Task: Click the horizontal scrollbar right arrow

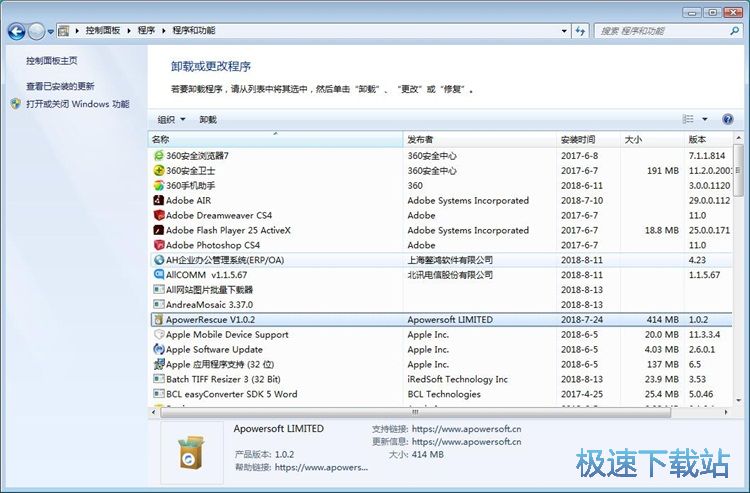Action: click(x=727, y=412)
